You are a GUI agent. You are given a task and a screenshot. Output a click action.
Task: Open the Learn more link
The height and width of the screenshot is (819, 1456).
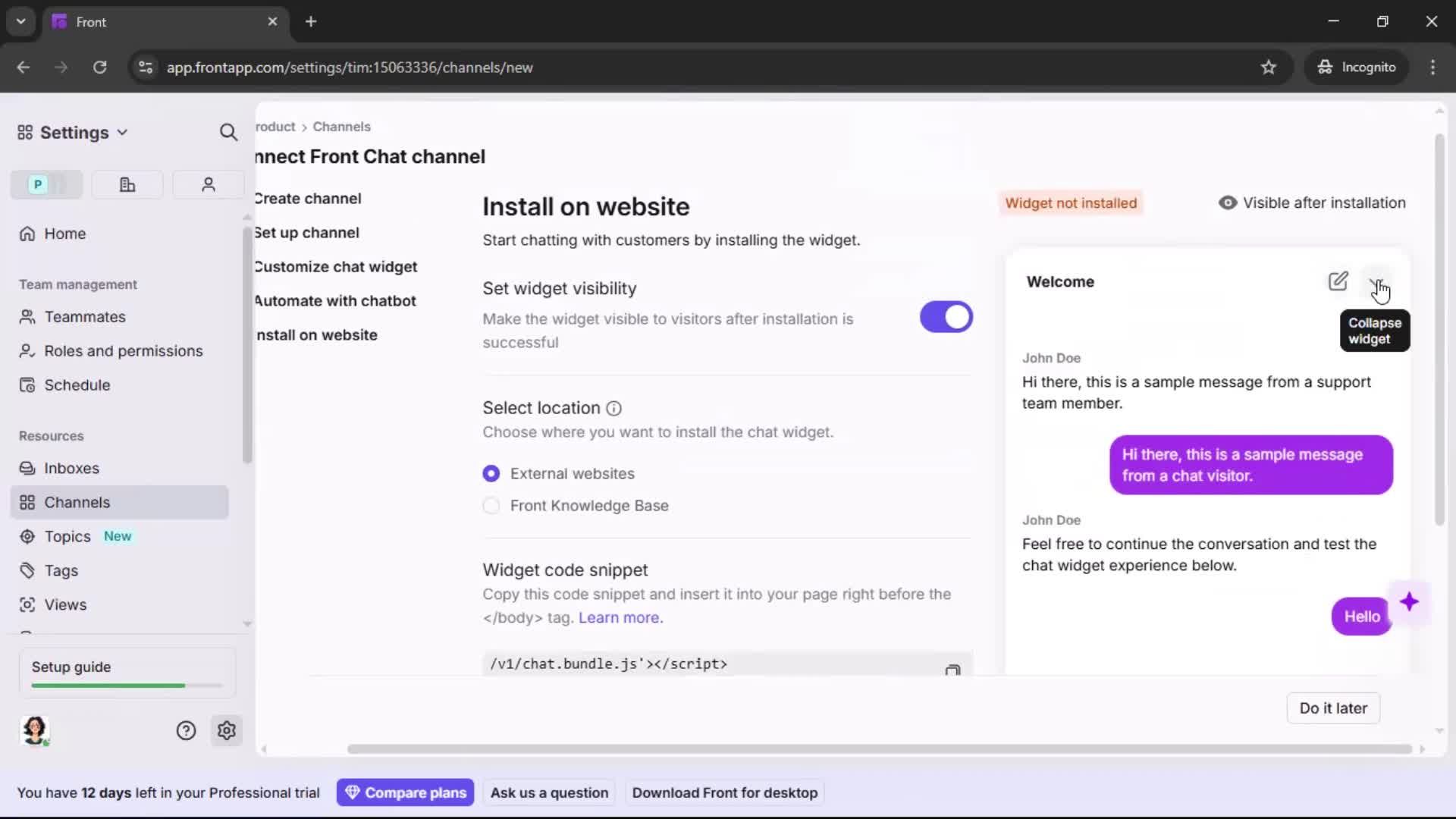coord(620,617)
